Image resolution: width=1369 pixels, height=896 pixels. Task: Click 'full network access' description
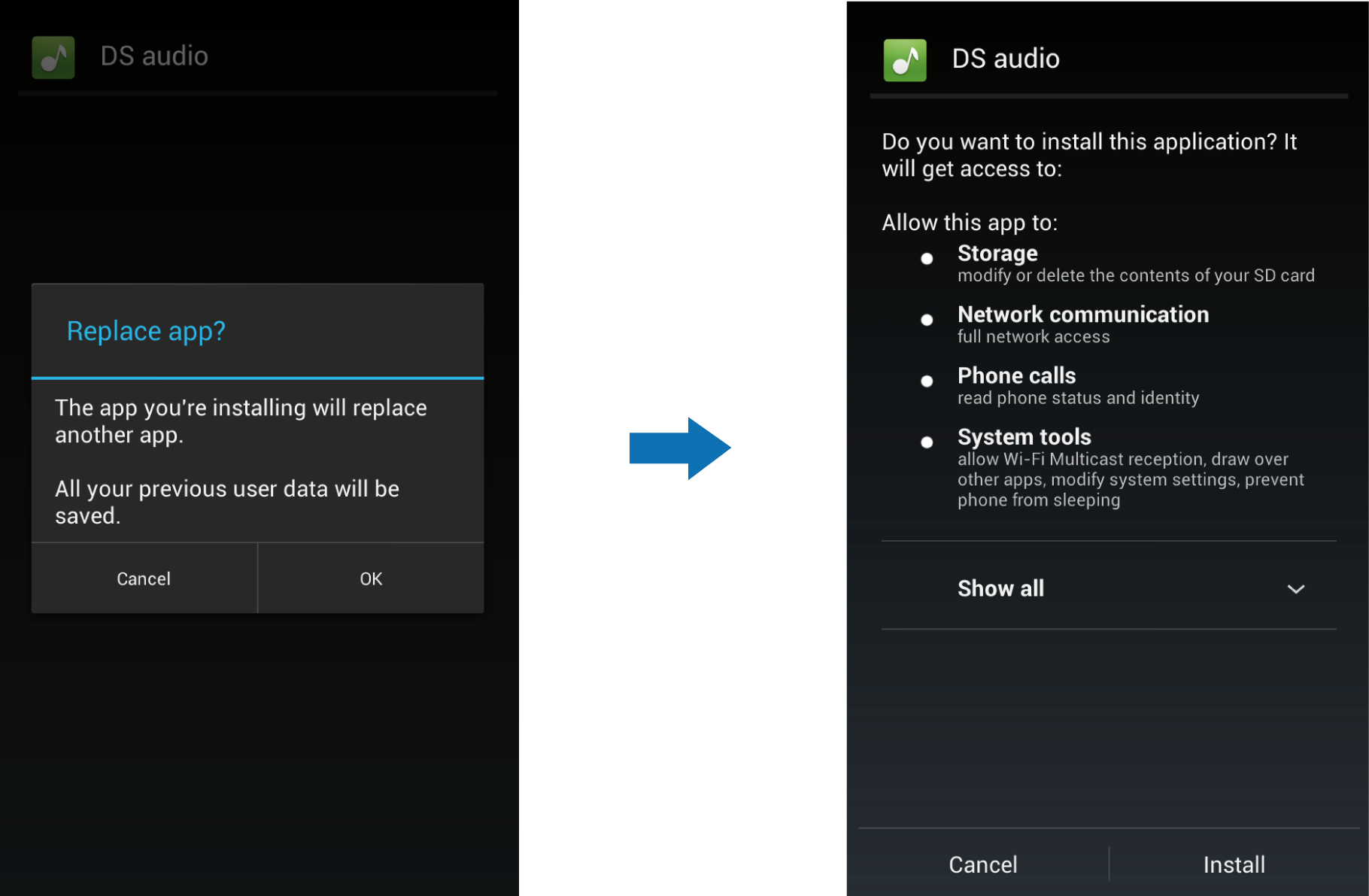pyautogui.click(x=1034, y=337)
